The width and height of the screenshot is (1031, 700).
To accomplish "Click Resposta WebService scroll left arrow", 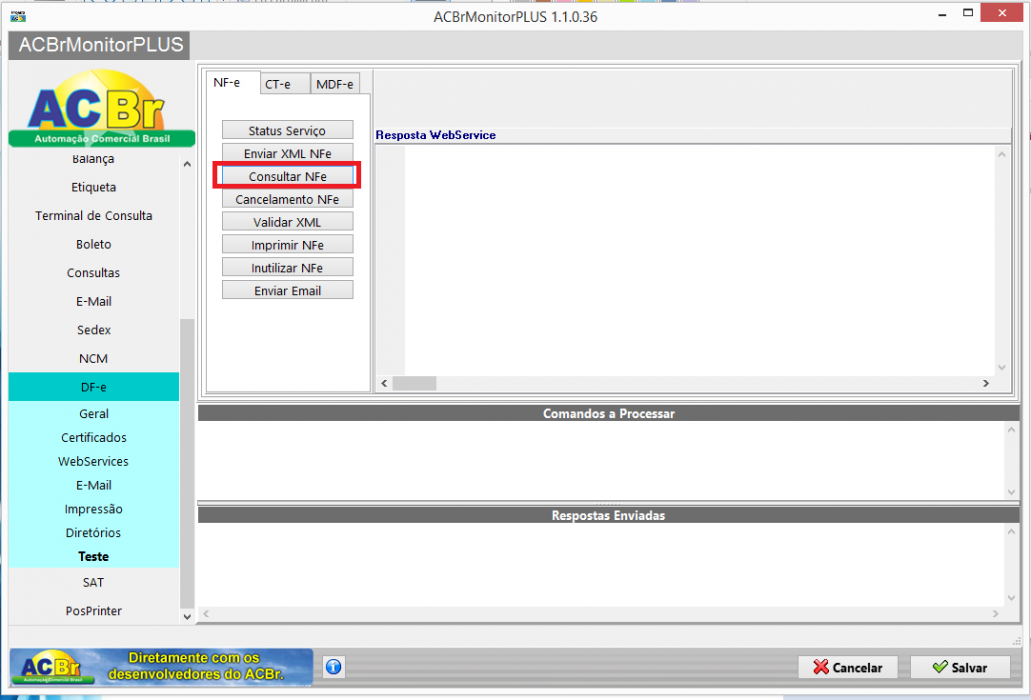I will 385,383.
